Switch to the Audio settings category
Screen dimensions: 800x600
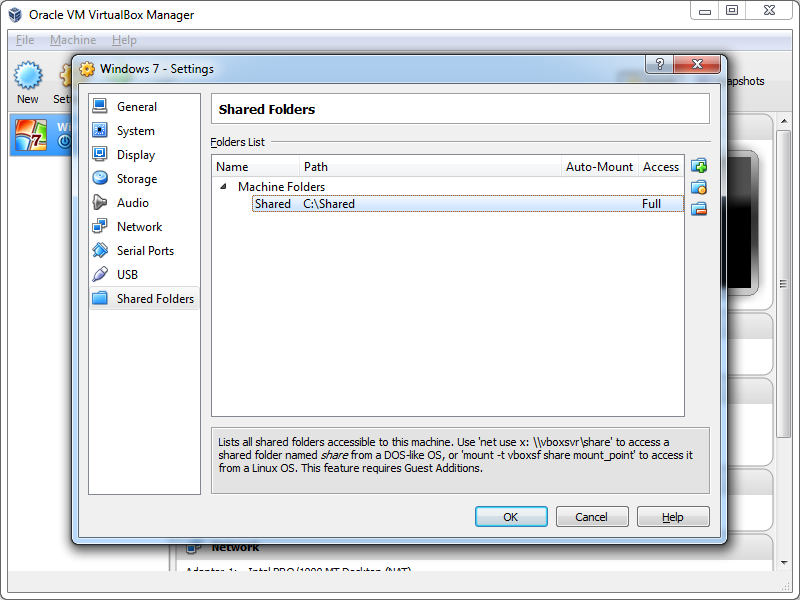(x=132, y=203)
